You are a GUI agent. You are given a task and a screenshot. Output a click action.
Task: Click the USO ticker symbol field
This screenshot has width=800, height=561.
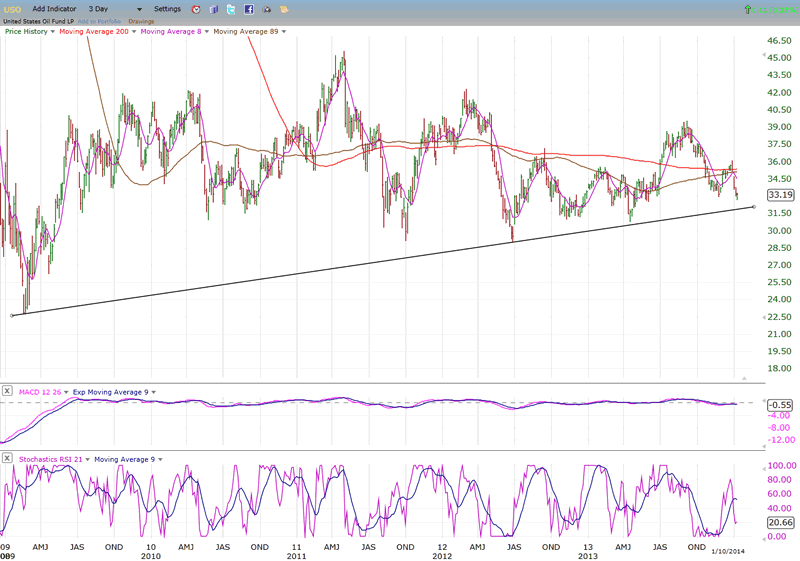pos(12,9)
